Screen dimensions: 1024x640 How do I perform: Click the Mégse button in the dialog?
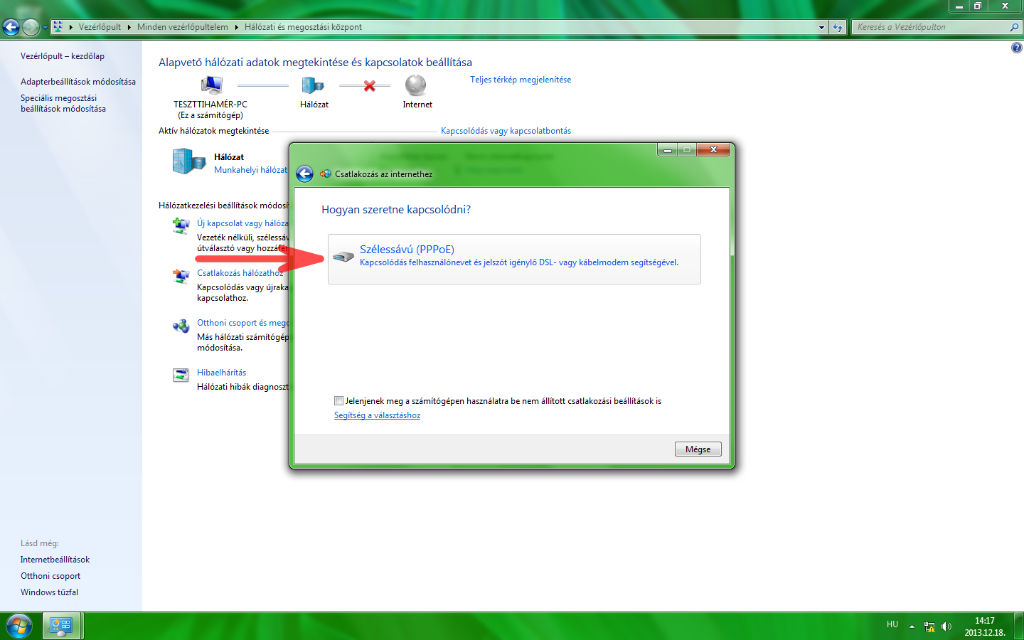[697, 448]
